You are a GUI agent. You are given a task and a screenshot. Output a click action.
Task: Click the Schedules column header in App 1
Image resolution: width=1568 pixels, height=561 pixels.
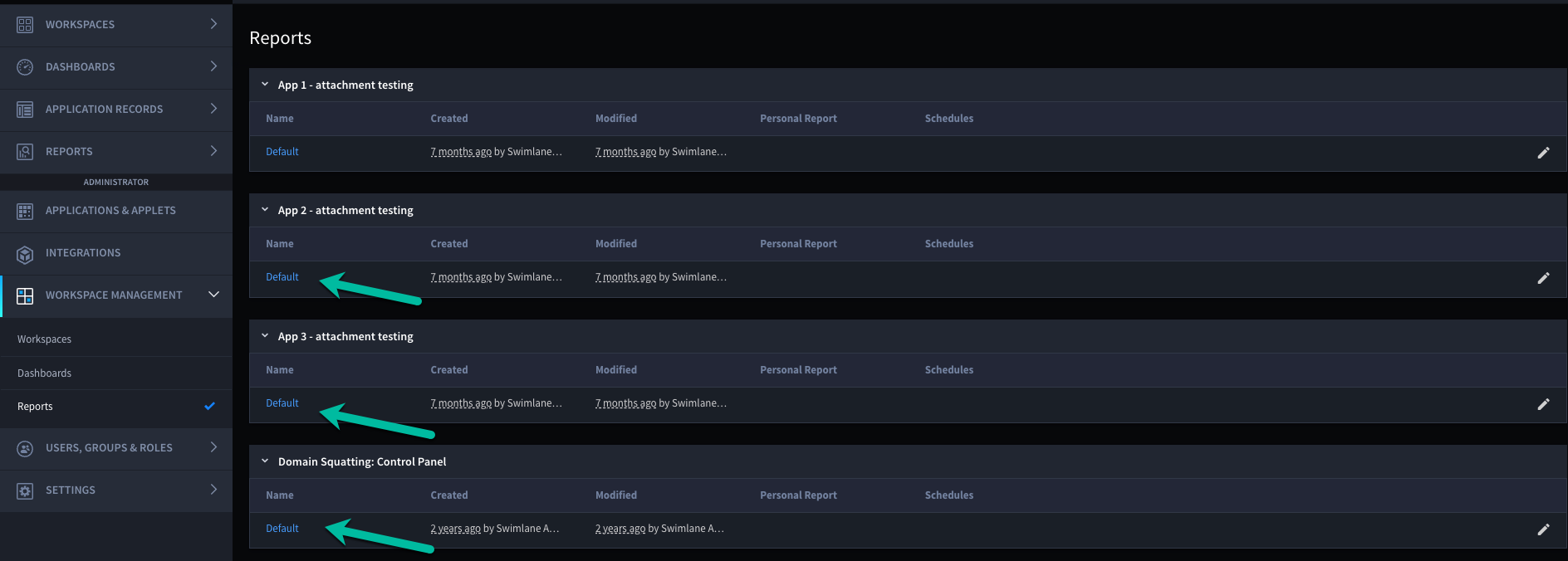[x=949, y=119]
